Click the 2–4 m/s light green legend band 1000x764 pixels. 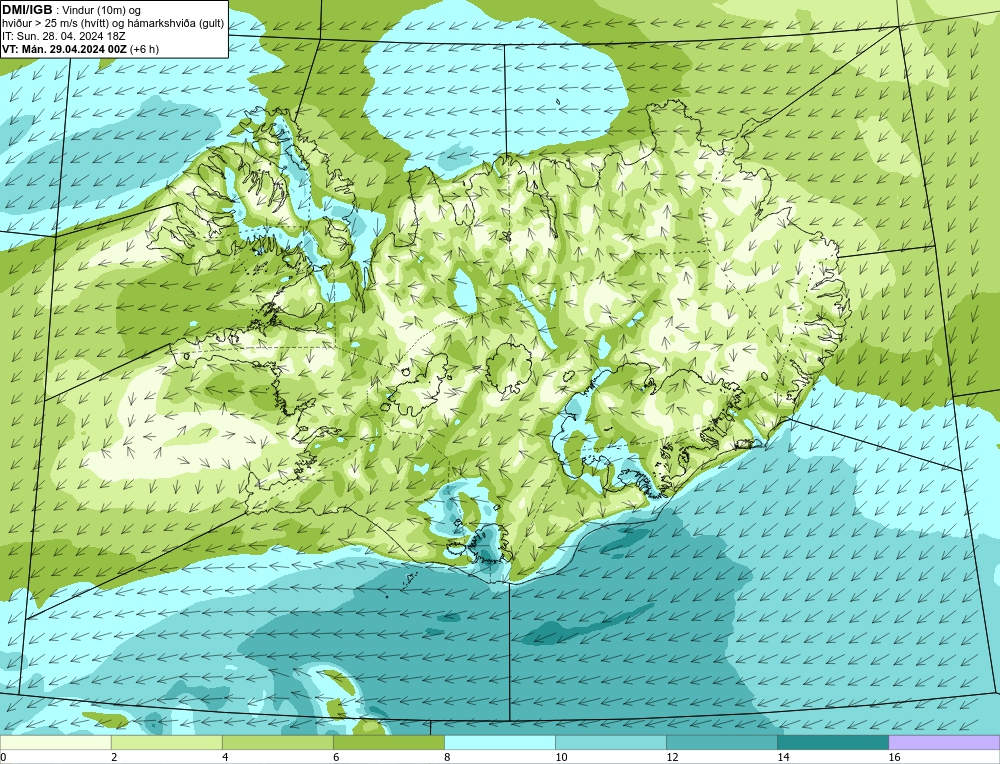(166, 742)
